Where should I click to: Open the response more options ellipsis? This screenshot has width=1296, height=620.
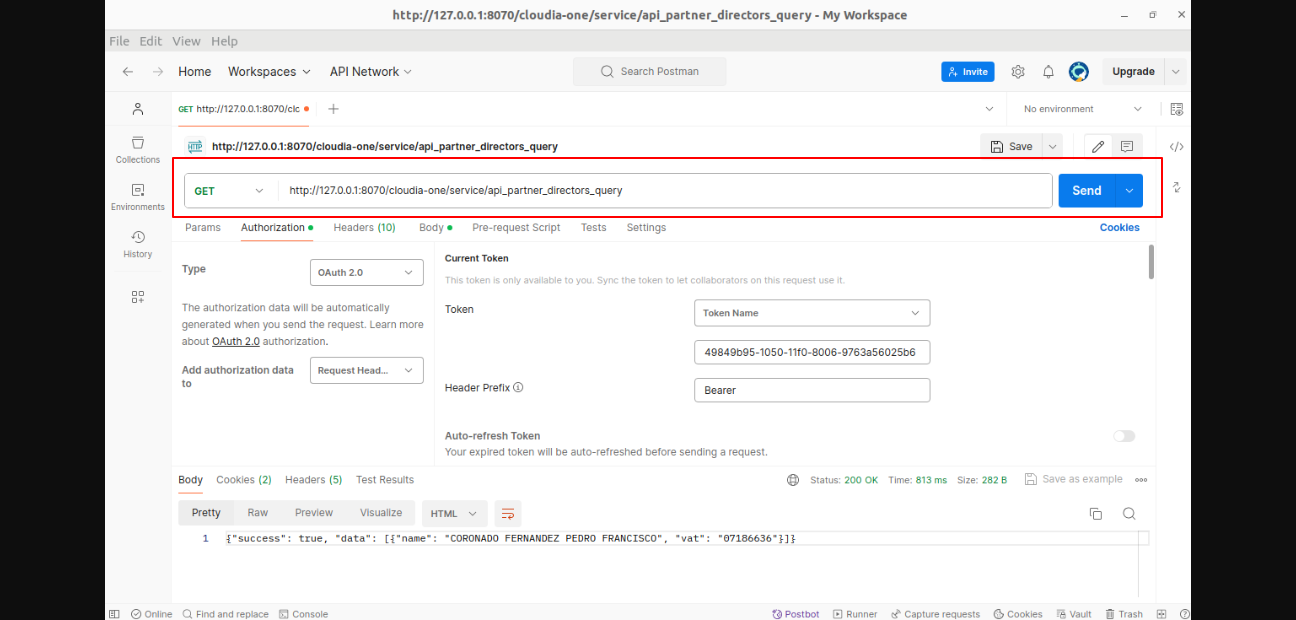[1141, 480]
